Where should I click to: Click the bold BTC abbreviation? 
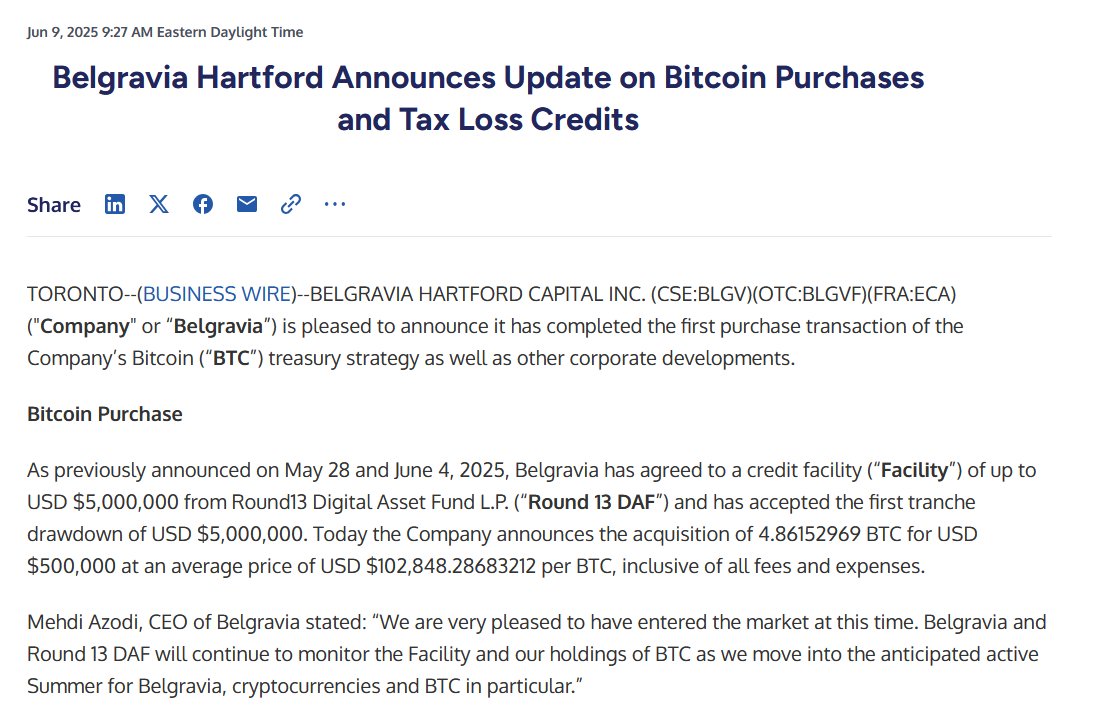231,358
